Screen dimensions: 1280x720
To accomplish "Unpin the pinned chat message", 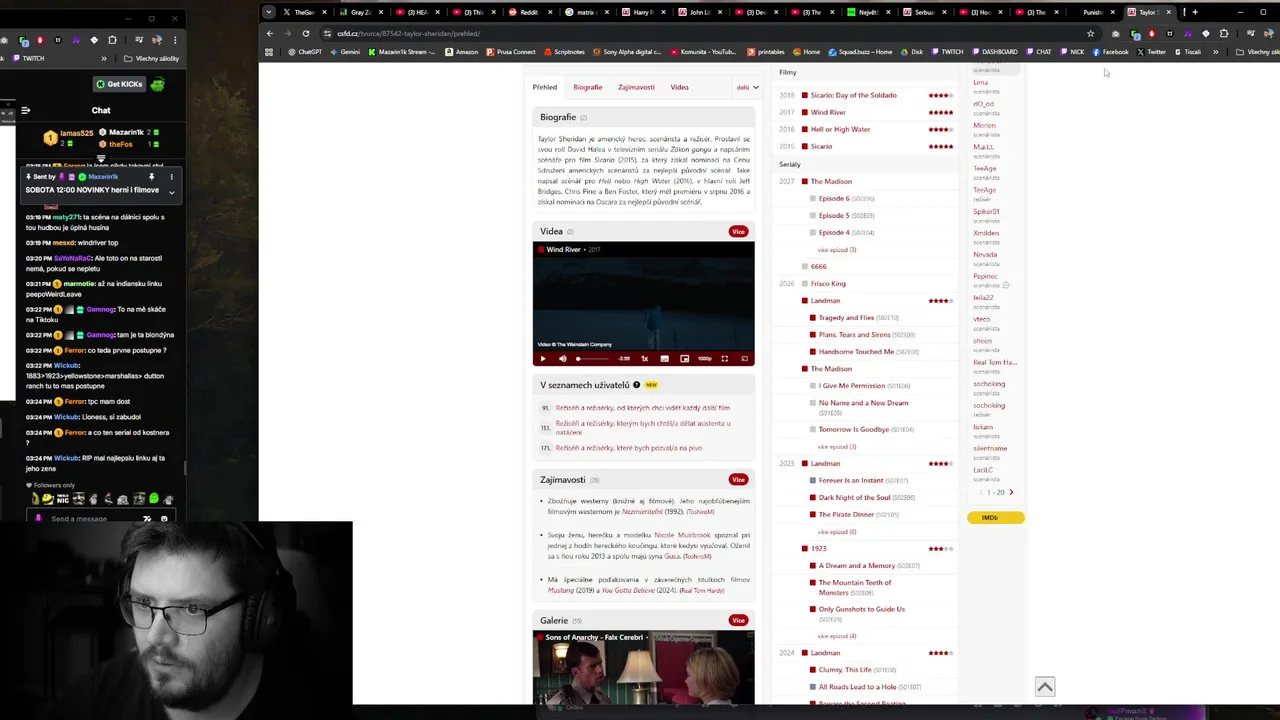I will click(x=152, y=177).
